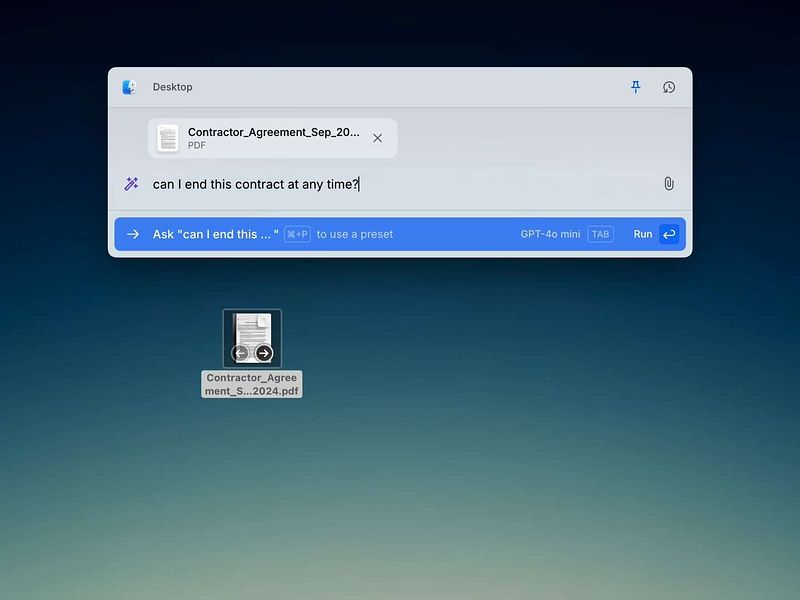The width and height of the screenshot is (800, 600).
Task: Focus the prompt text field
Action: 398,184
